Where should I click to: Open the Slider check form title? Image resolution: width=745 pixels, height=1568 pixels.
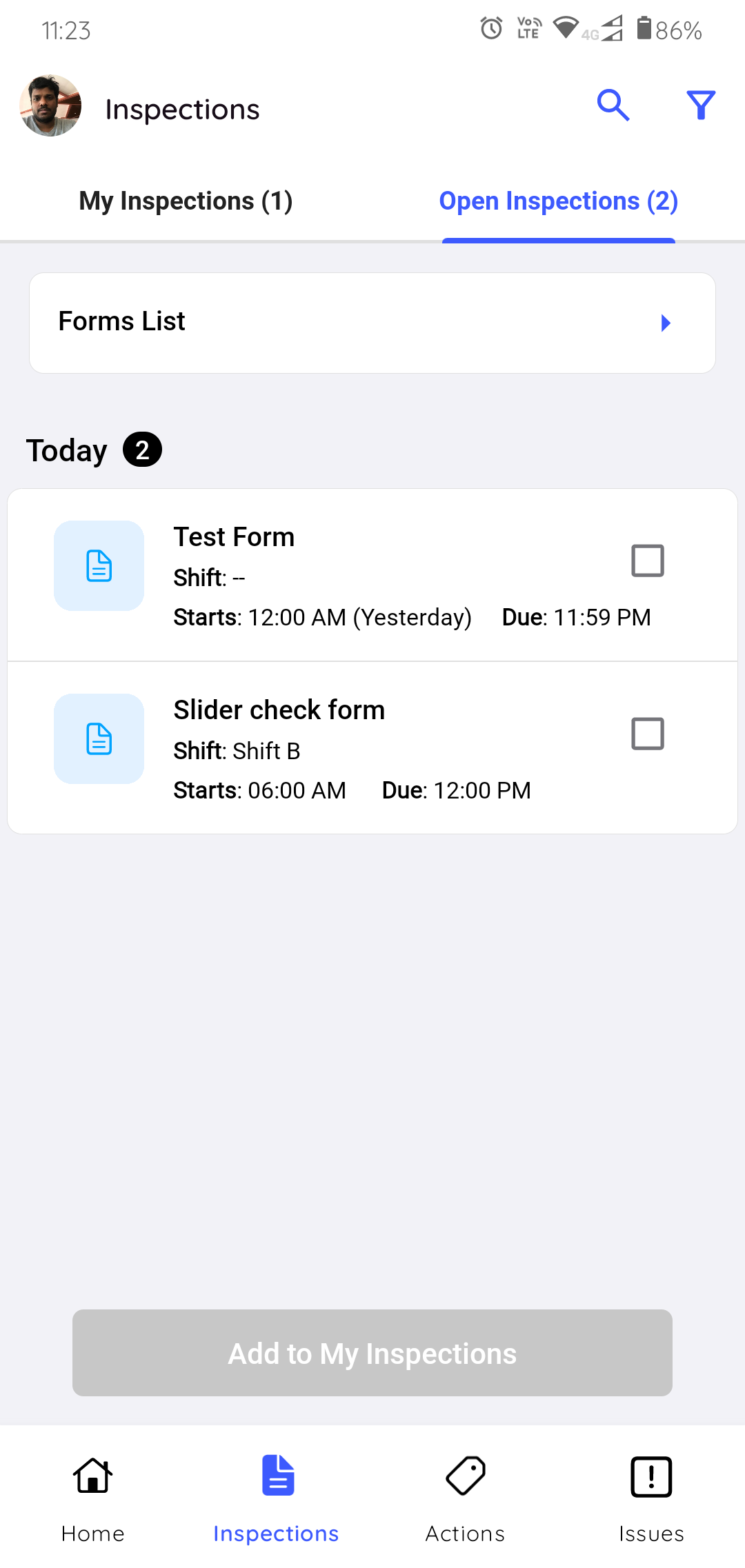279,710
